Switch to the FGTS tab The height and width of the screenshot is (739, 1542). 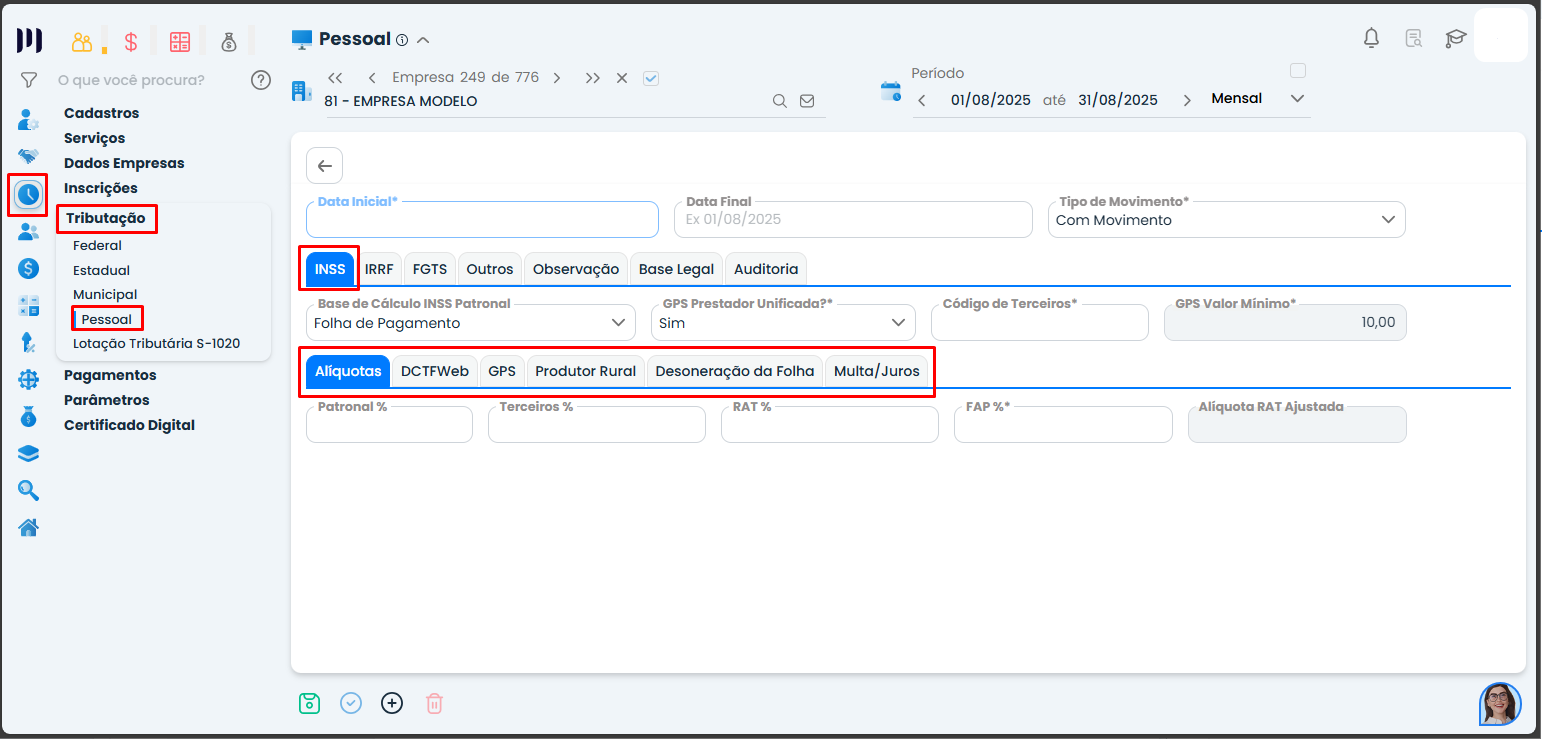pyautogui.click(x=430, y=269)
